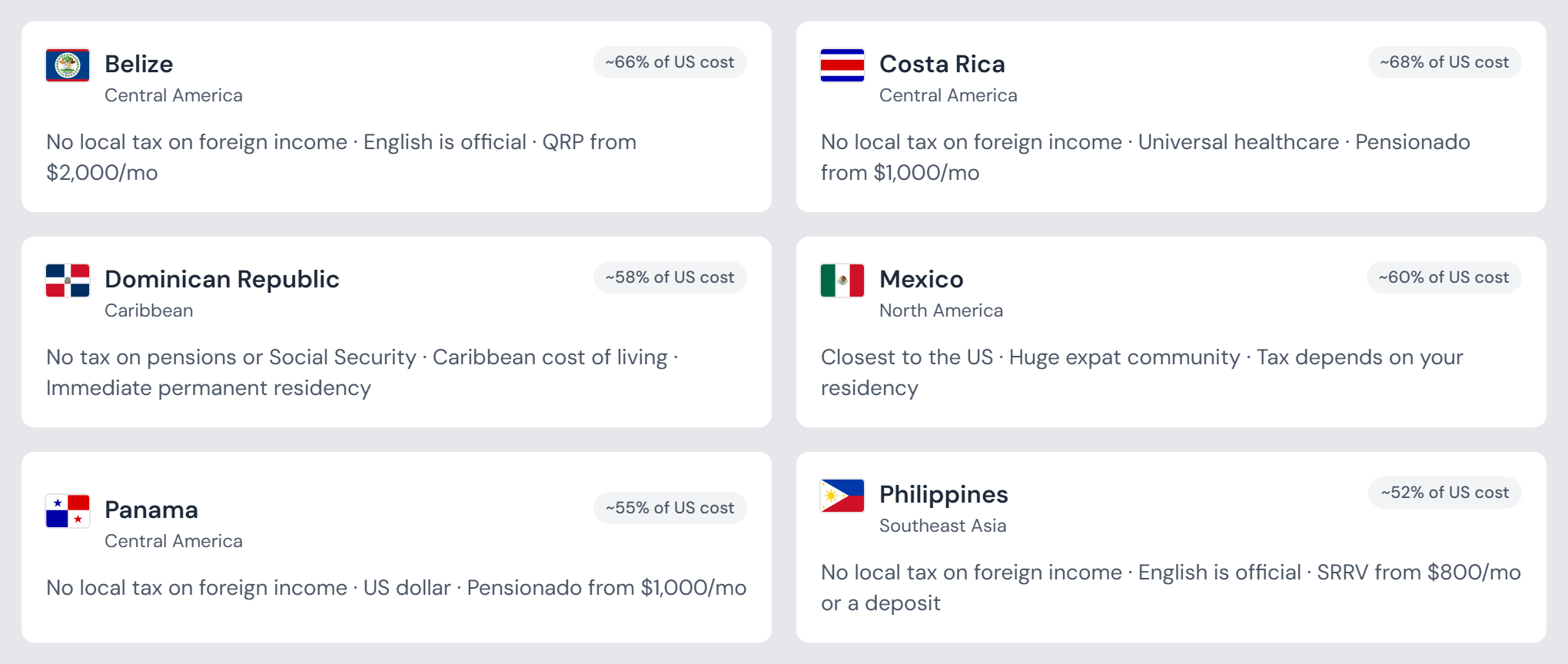
Task: Click the Philippines flag icon
Action: click(x=842, y=496)
